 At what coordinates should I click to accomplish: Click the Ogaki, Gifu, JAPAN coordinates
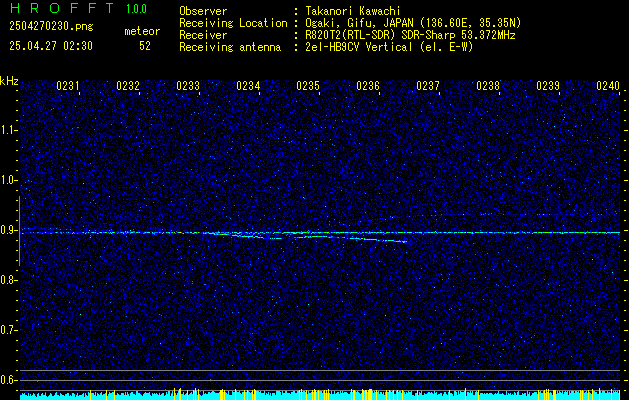pyautogui.click(x=413, y=23)
